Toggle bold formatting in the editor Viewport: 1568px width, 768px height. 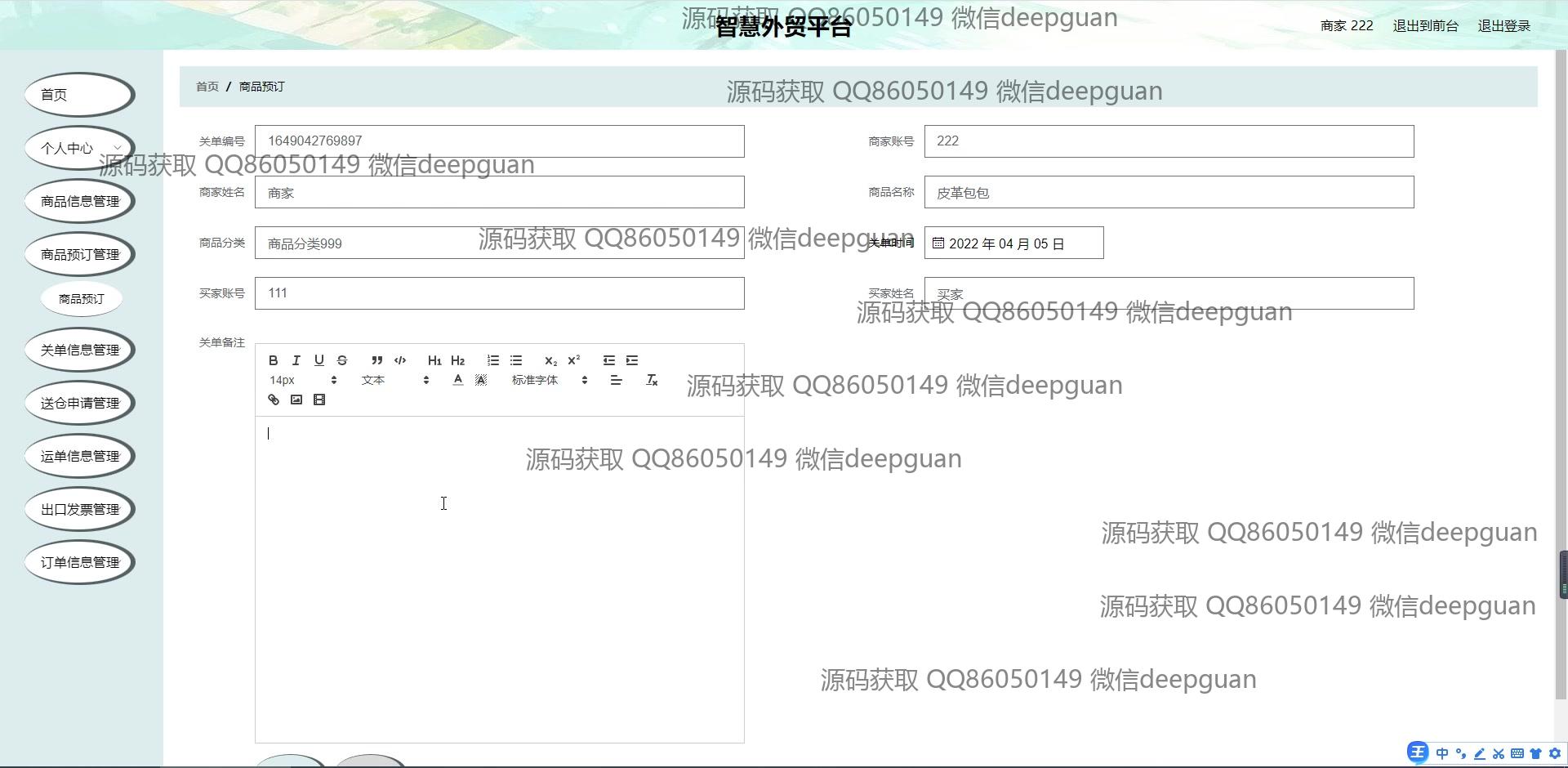coord(274,360)
